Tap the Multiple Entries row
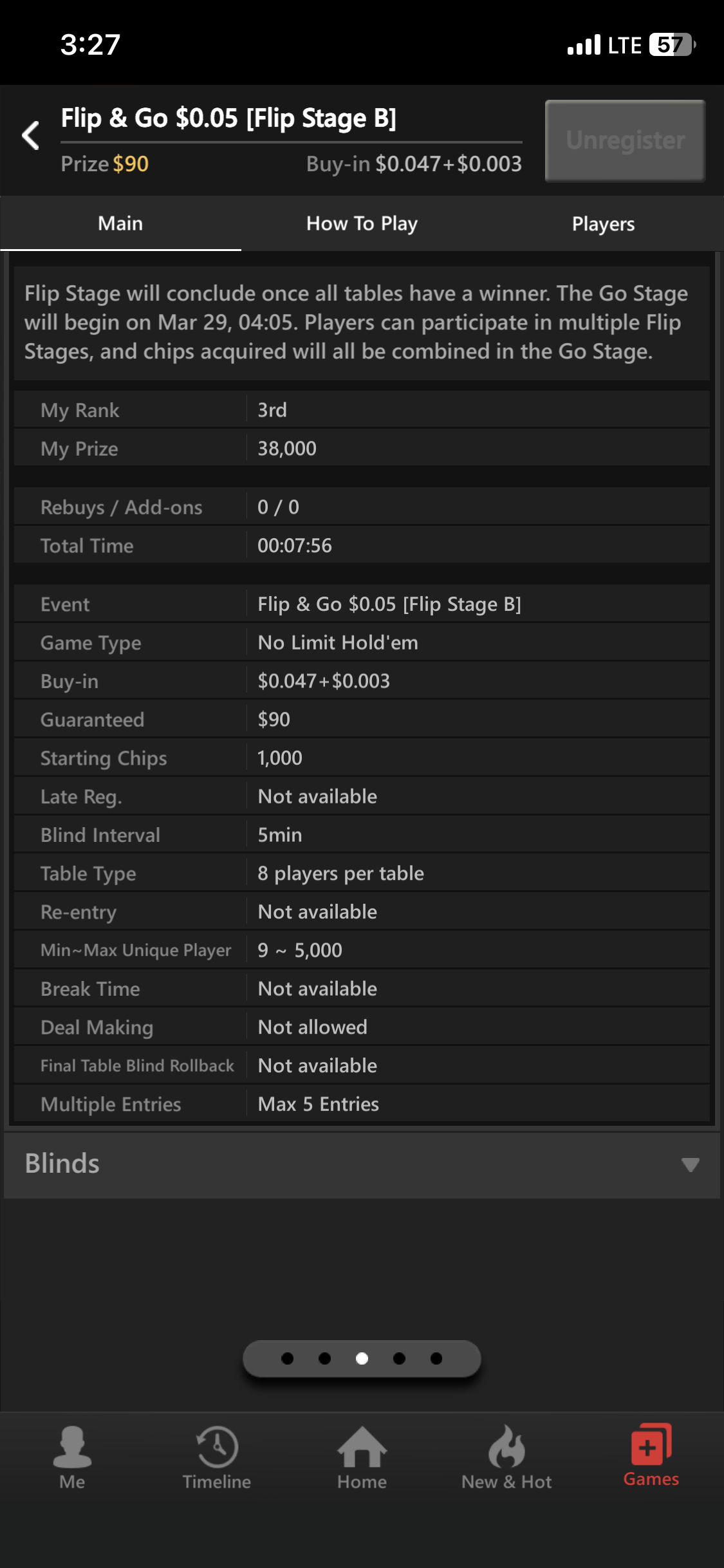The height and width of the screenshot is (1568, 724). [362, 1104]
